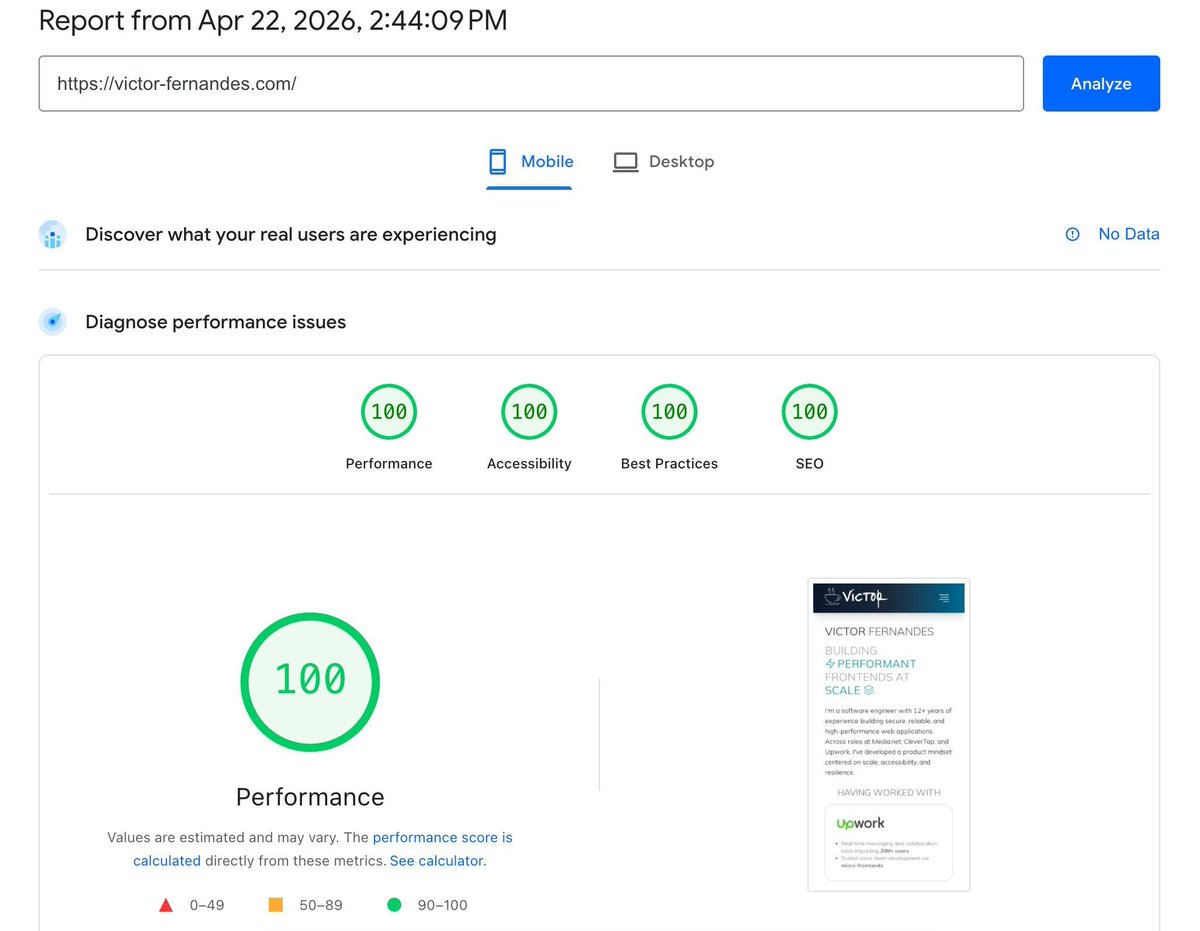
Task: Click the layers icon beside SCALE in preview
Action: pyautogui.click(x=869, y=690)
